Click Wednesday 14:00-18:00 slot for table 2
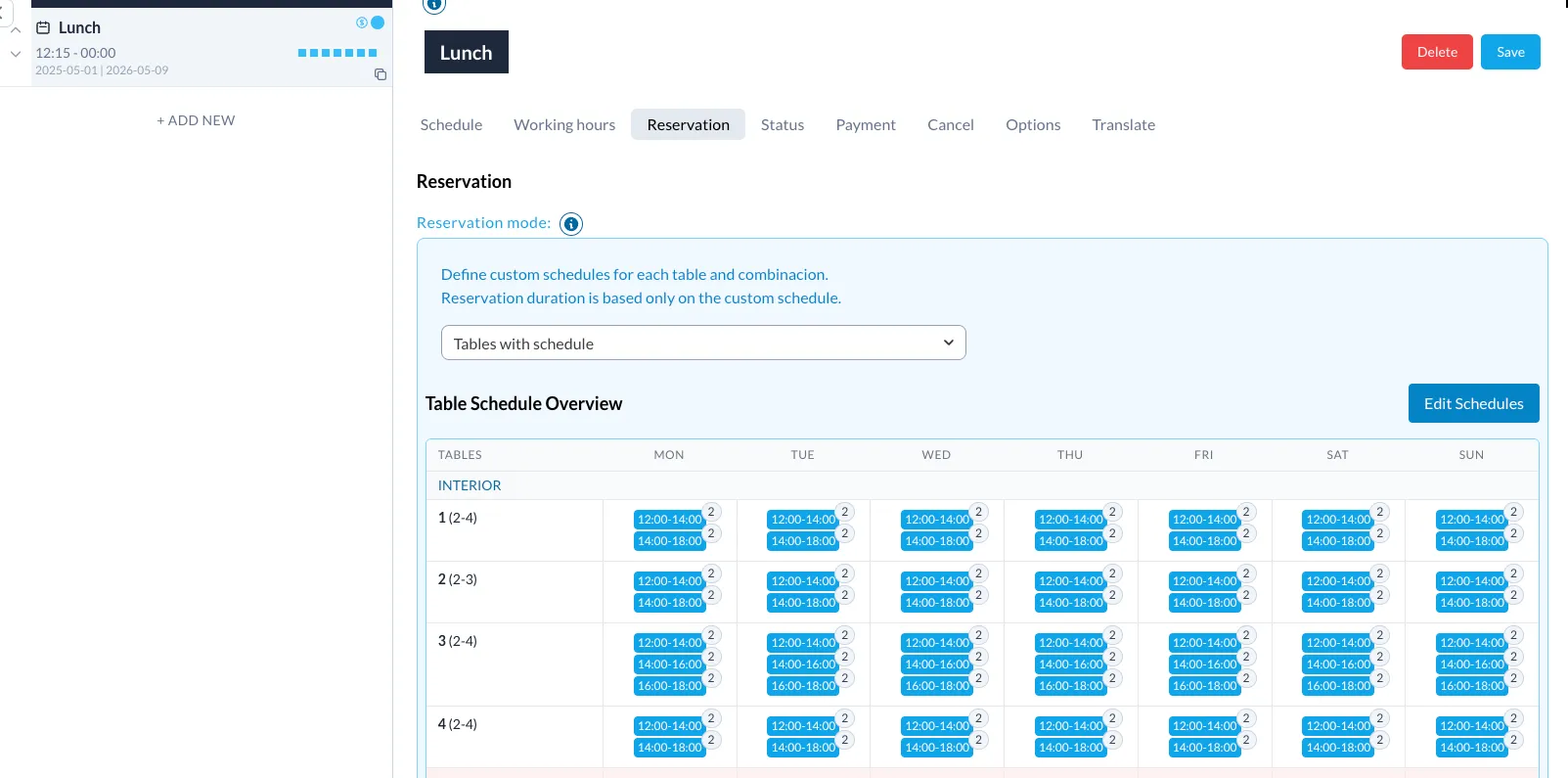This screenshot has height=778, width=1568. coord(936,603)
